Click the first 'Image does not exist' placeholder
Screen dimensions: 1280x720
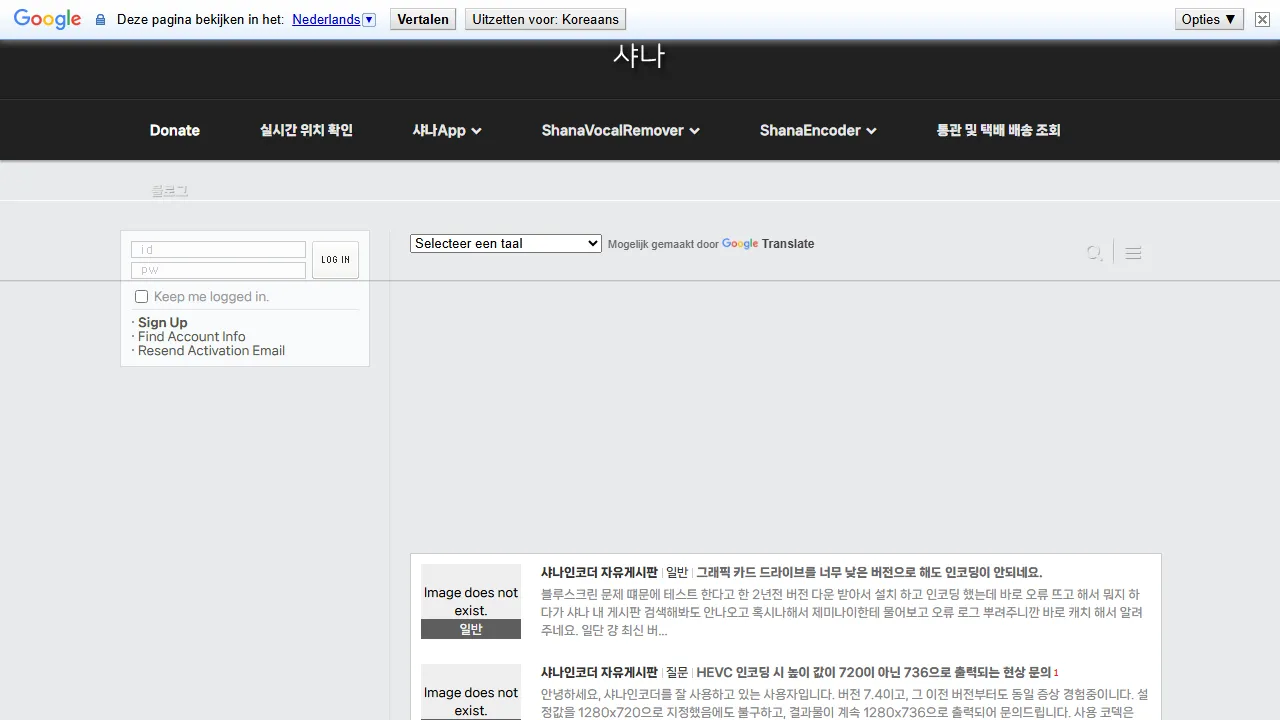tap(470, 600)
